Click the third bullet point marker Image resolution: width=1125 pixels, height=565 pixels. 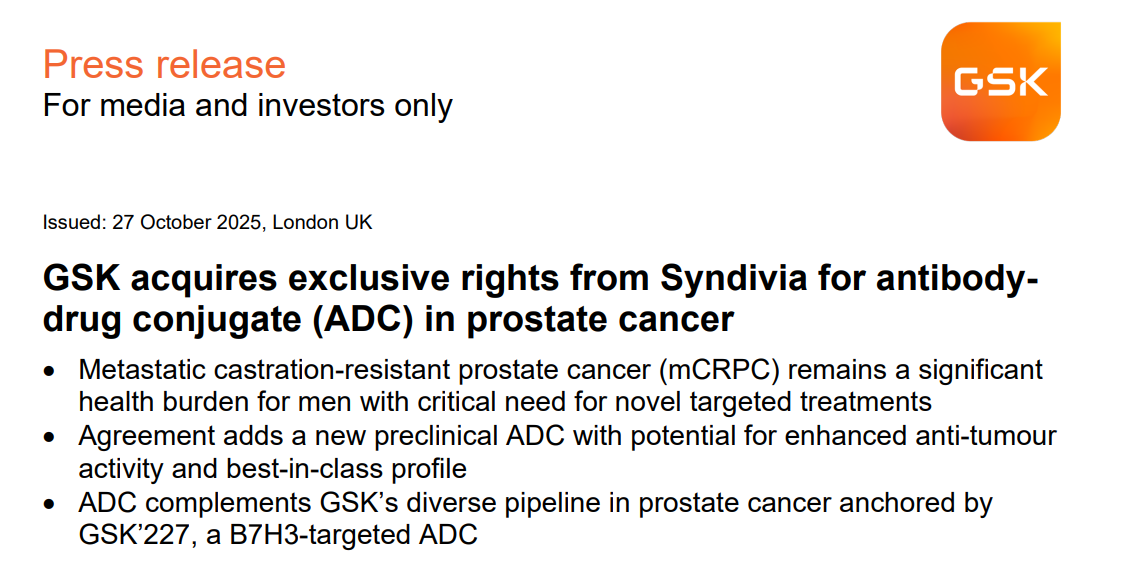pyautogui.click(x=50, y=504)
